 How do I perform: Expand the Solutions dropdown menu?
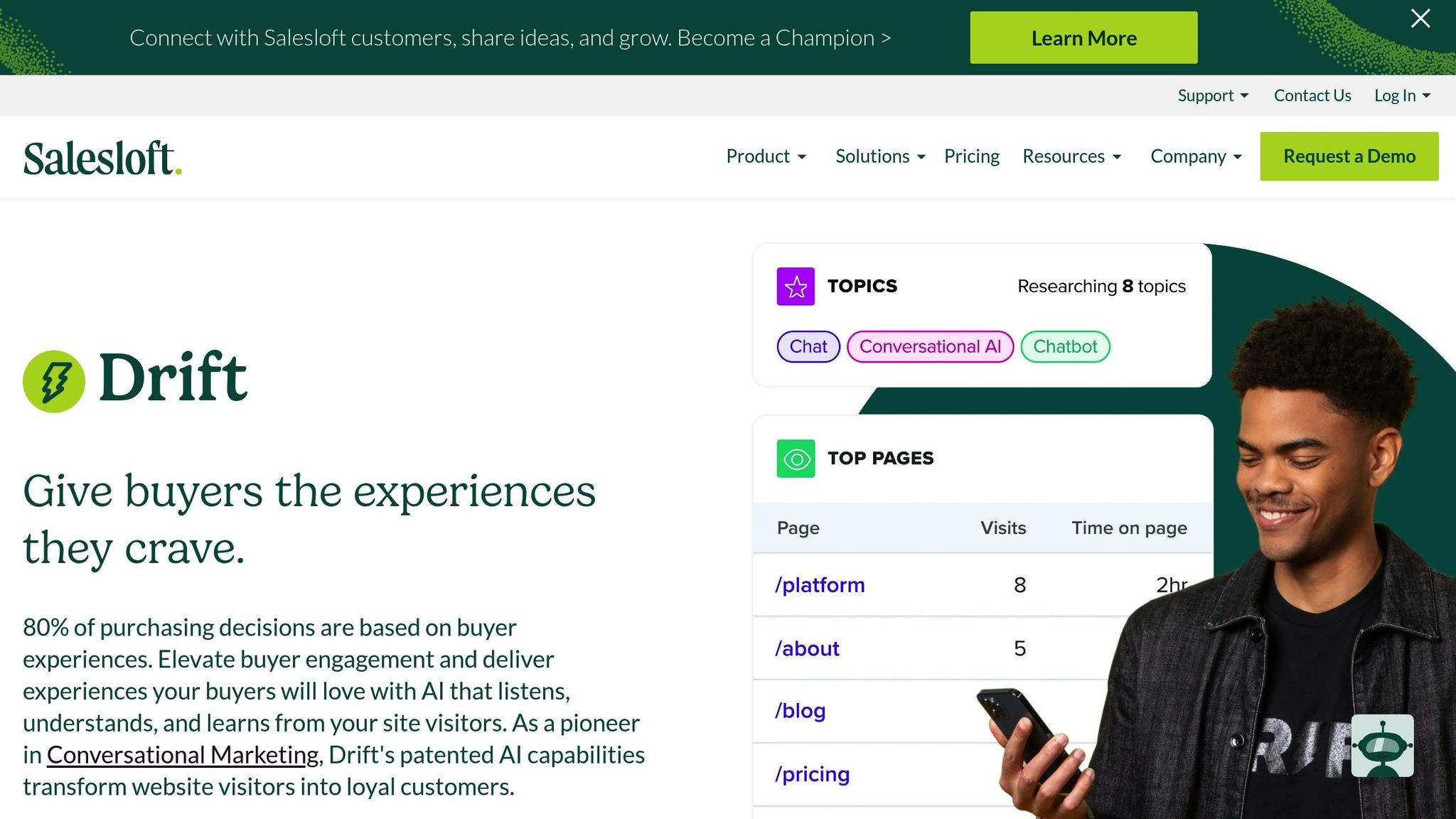coord(879,156)
